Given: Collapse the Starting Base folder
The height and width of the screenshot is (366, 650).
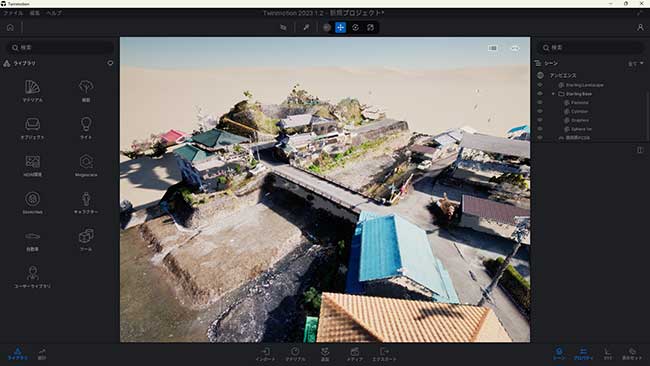Looking at the screenshot, I should (x=553, y=94).
